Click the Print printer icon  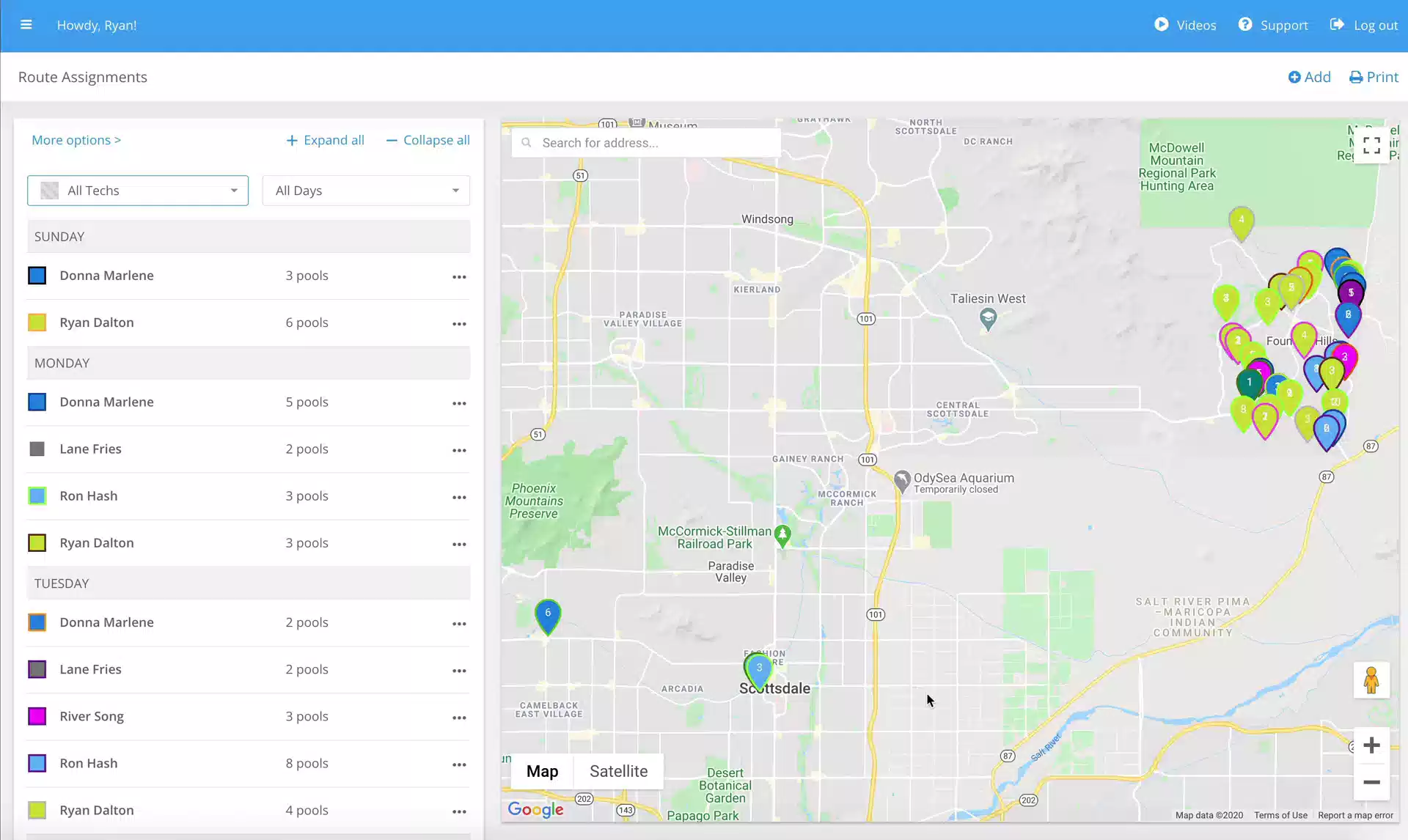(1356, 77)
